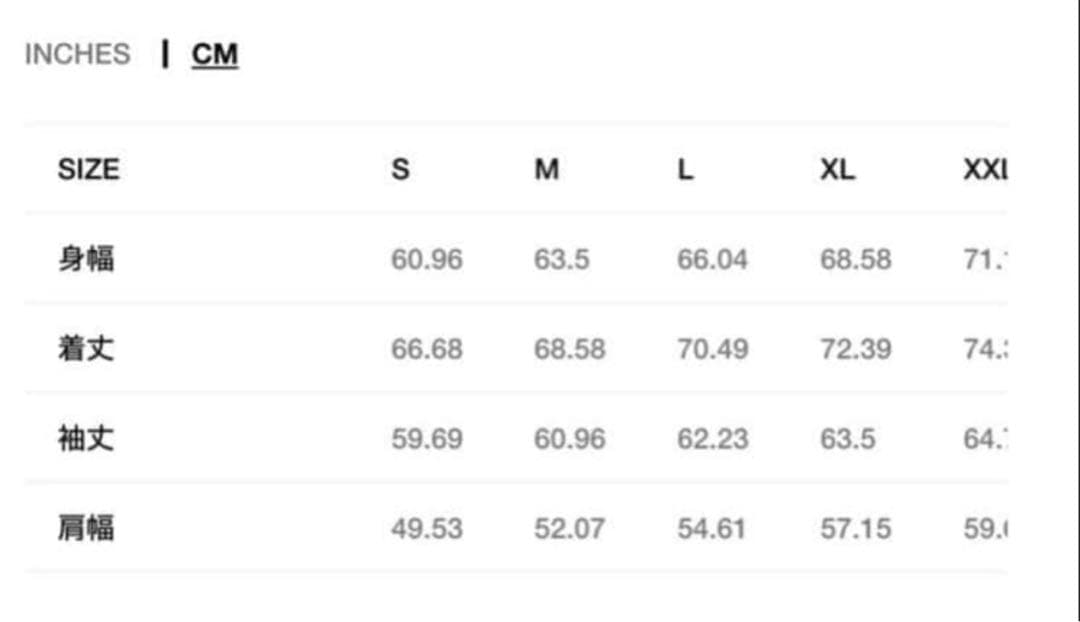This screenshot has width=1080, height=622.
Task: Select the CM unit tab
Action: click(x=215, y=54)
